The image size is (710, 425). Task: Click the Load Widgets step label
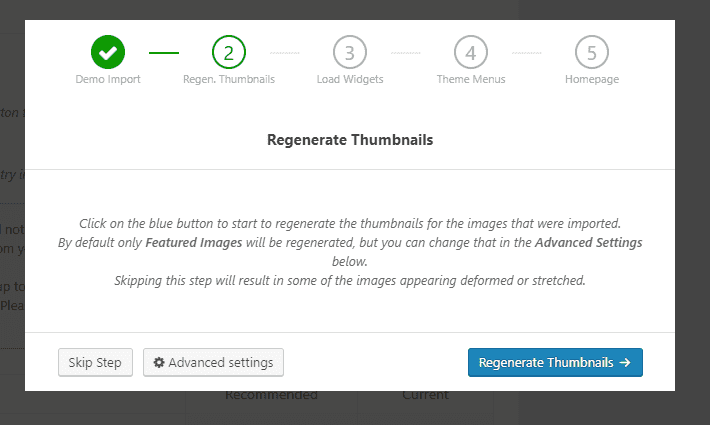(x=350, y=79)
